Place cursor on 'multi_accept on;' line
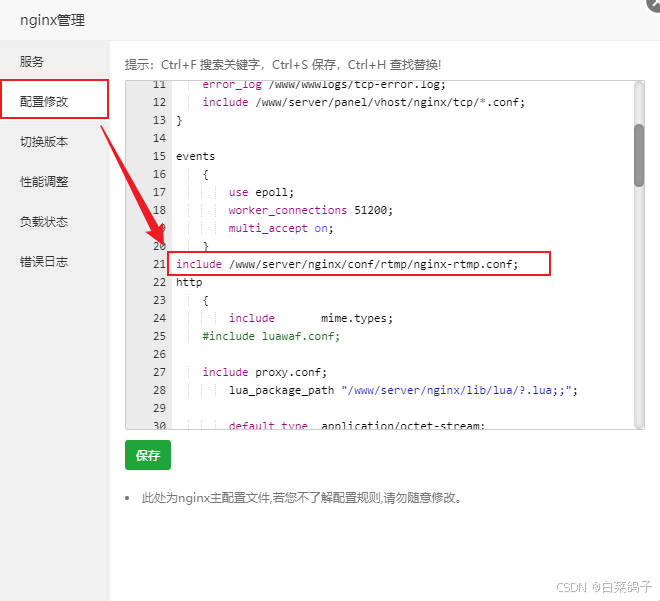The image size is (660, 601). tap(280, 228)
